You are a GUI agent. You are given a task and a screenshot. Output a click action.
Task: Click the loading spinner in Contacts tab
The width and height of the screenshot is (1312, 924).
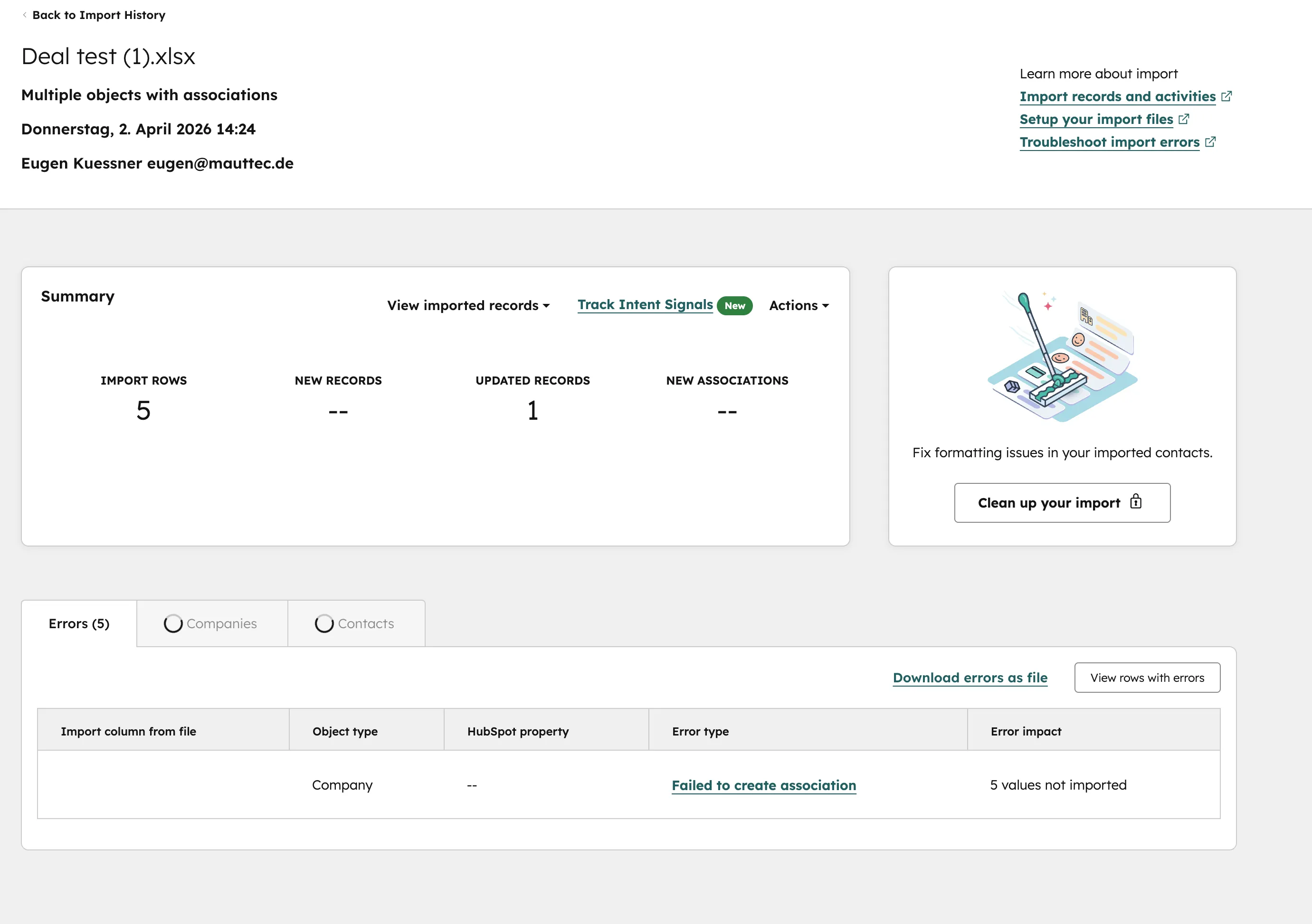[x=324, y=623]
